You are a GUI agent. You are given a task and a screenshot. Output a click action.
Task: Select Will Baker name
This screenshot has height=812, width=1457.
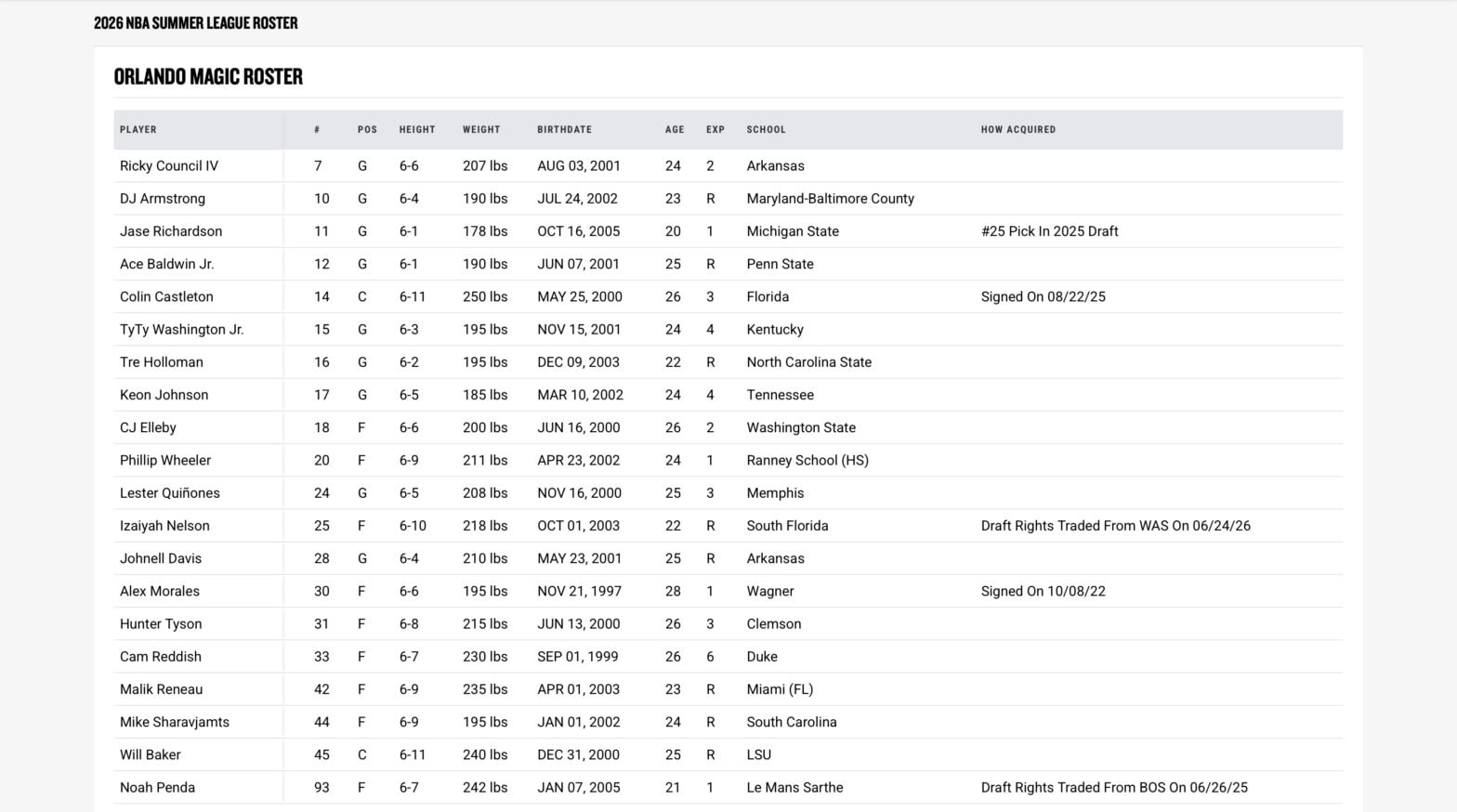tap(151, 754)
